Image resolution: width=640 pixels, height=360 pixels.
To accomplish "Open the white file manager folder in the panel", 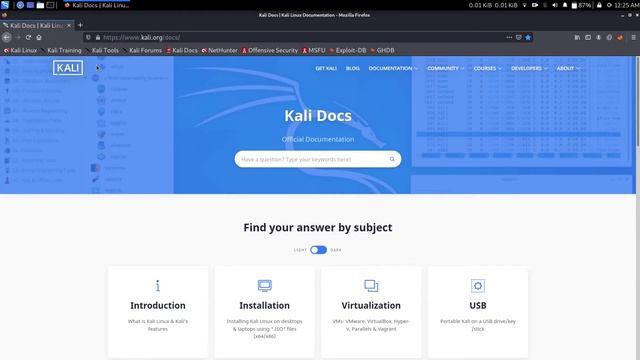I will pos(40,5).
